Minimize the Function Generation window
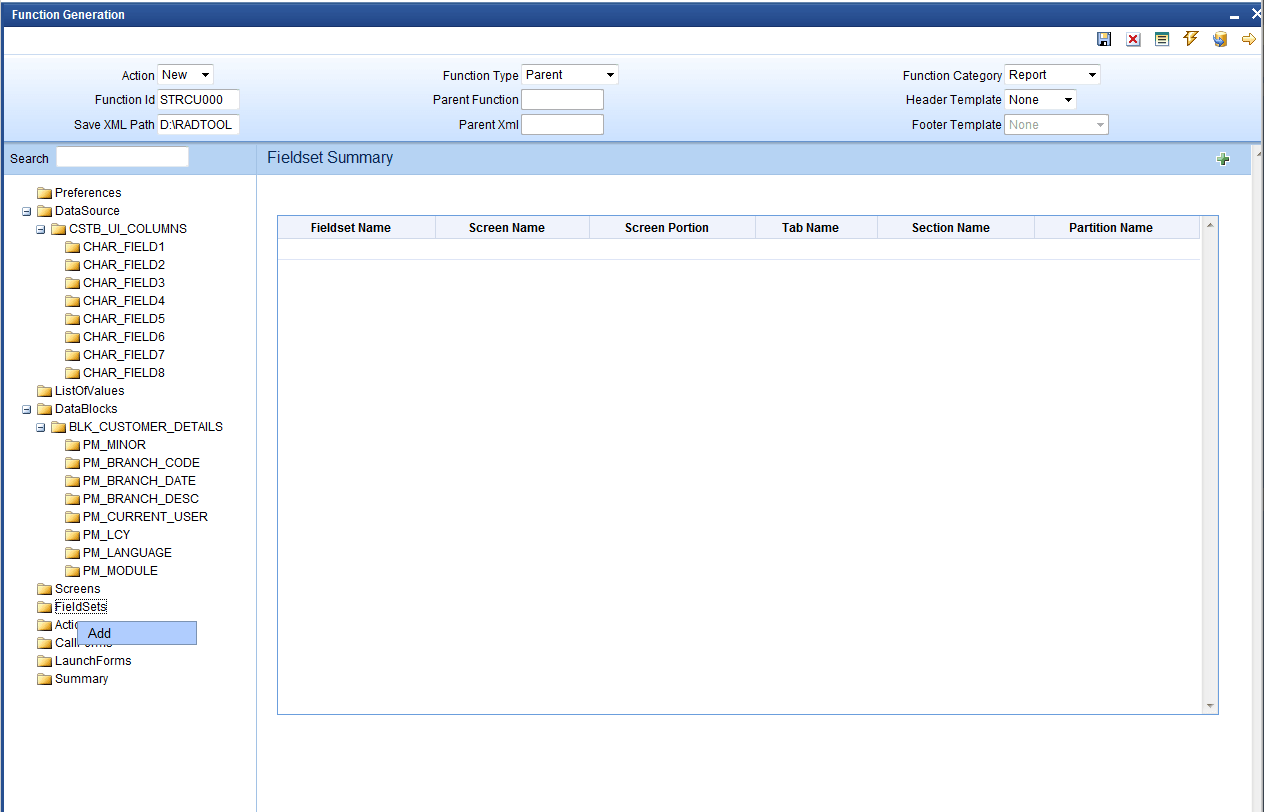Viewport: 1264px width, 812px height. 1236,15
